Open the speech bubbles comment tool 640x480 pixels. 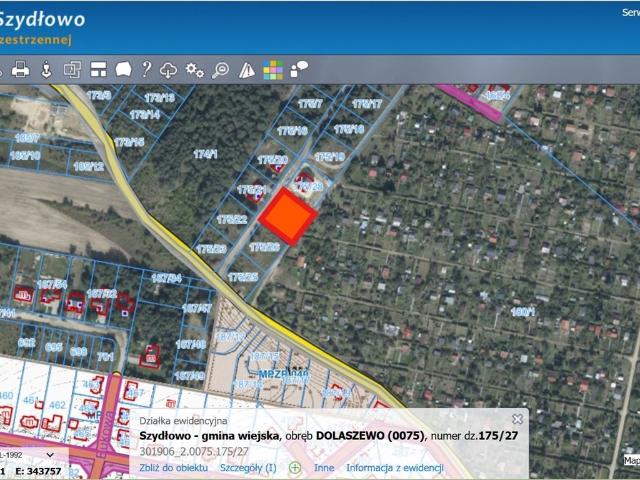(x=299, y=70)
